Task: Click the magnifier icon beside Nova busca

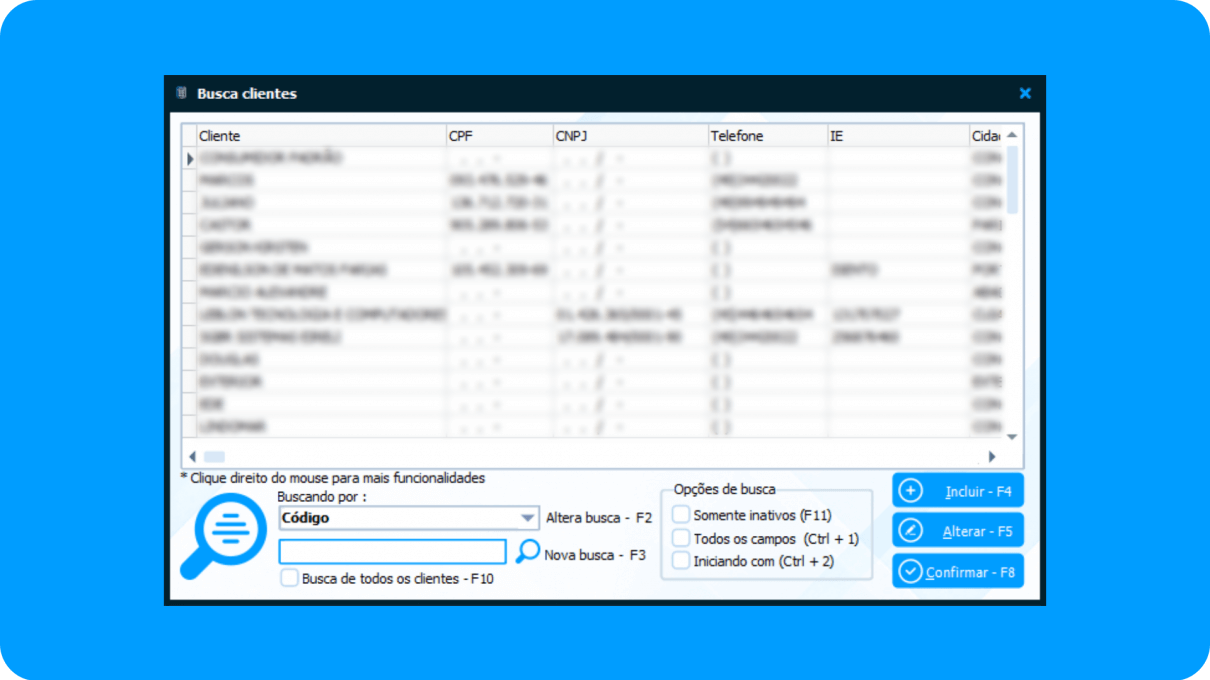Action: [x=527, y=551]
